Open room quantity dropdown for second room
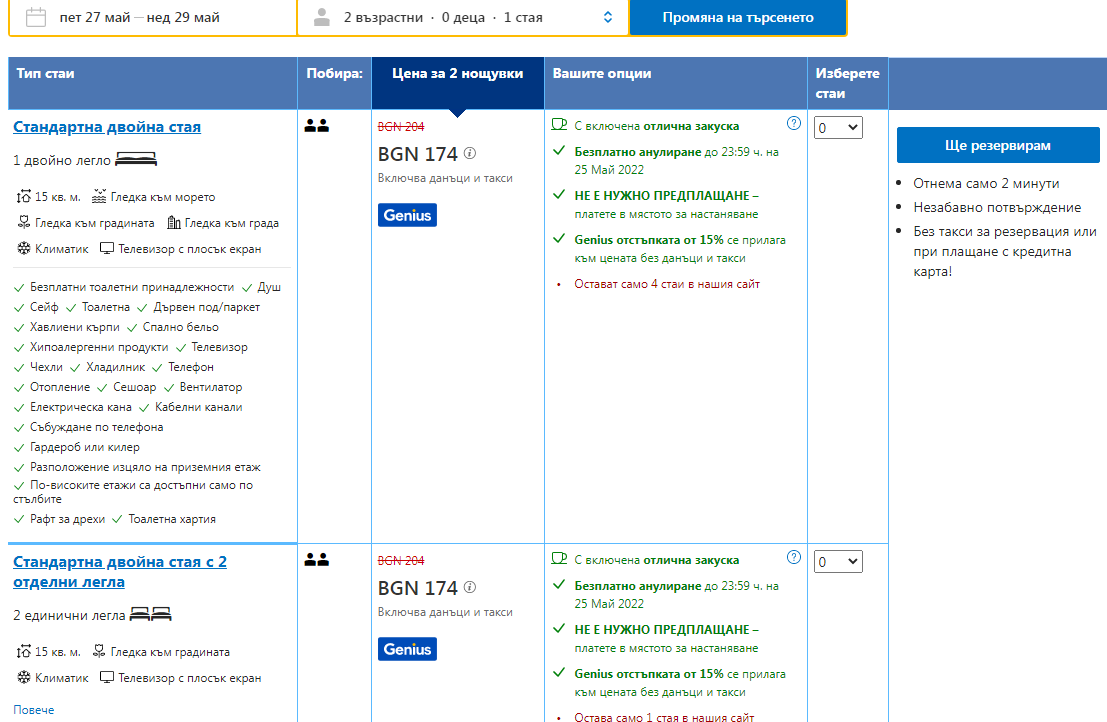Screen dimensions: 1107x722 coord(838,562)
